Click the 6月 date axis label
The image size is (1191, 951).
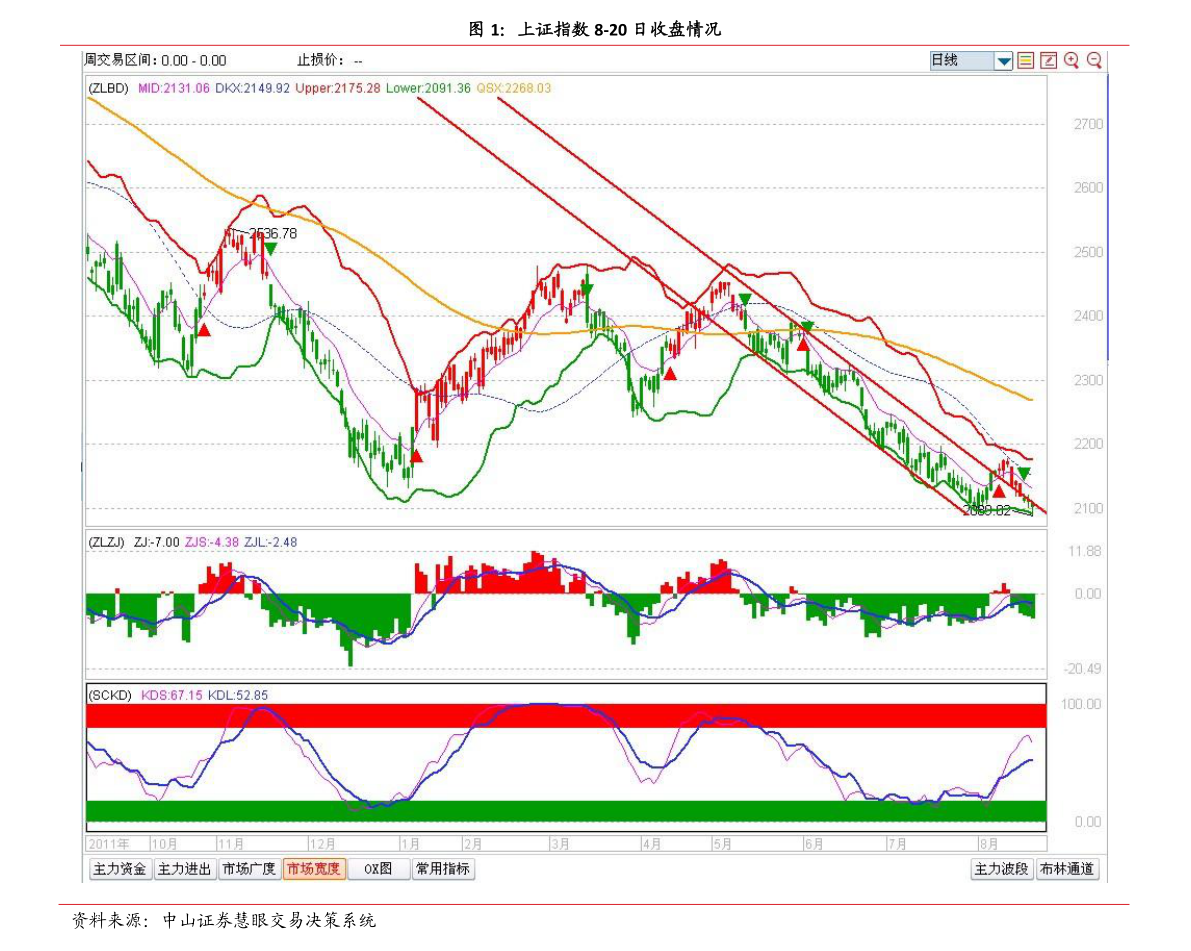(813, 844)
